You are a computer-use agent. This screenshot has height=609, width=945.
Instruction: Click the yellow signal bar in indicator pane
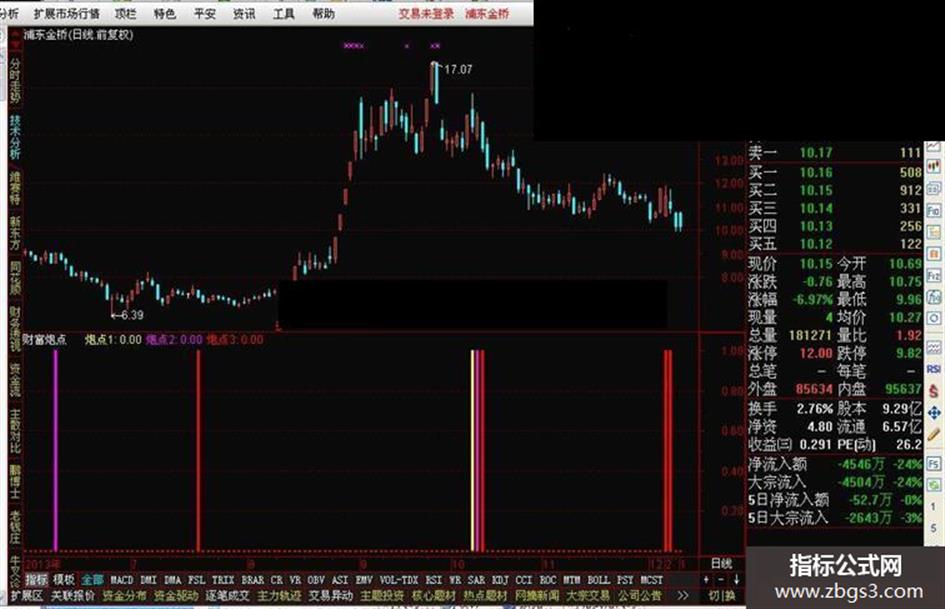tap(472, 450)
